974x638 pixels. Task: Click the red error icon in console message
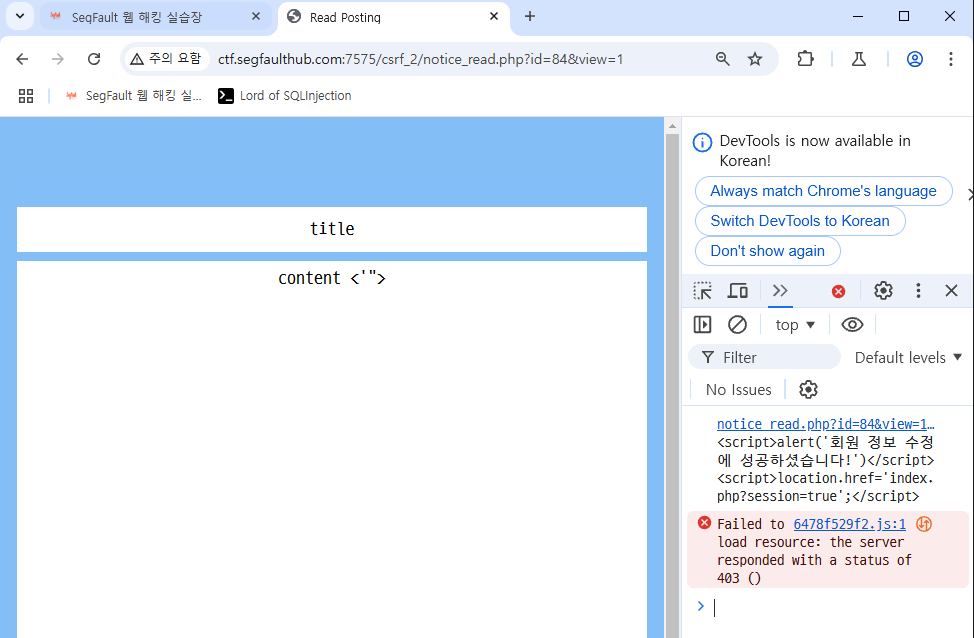pyautogui.click(x=704, y=523)
